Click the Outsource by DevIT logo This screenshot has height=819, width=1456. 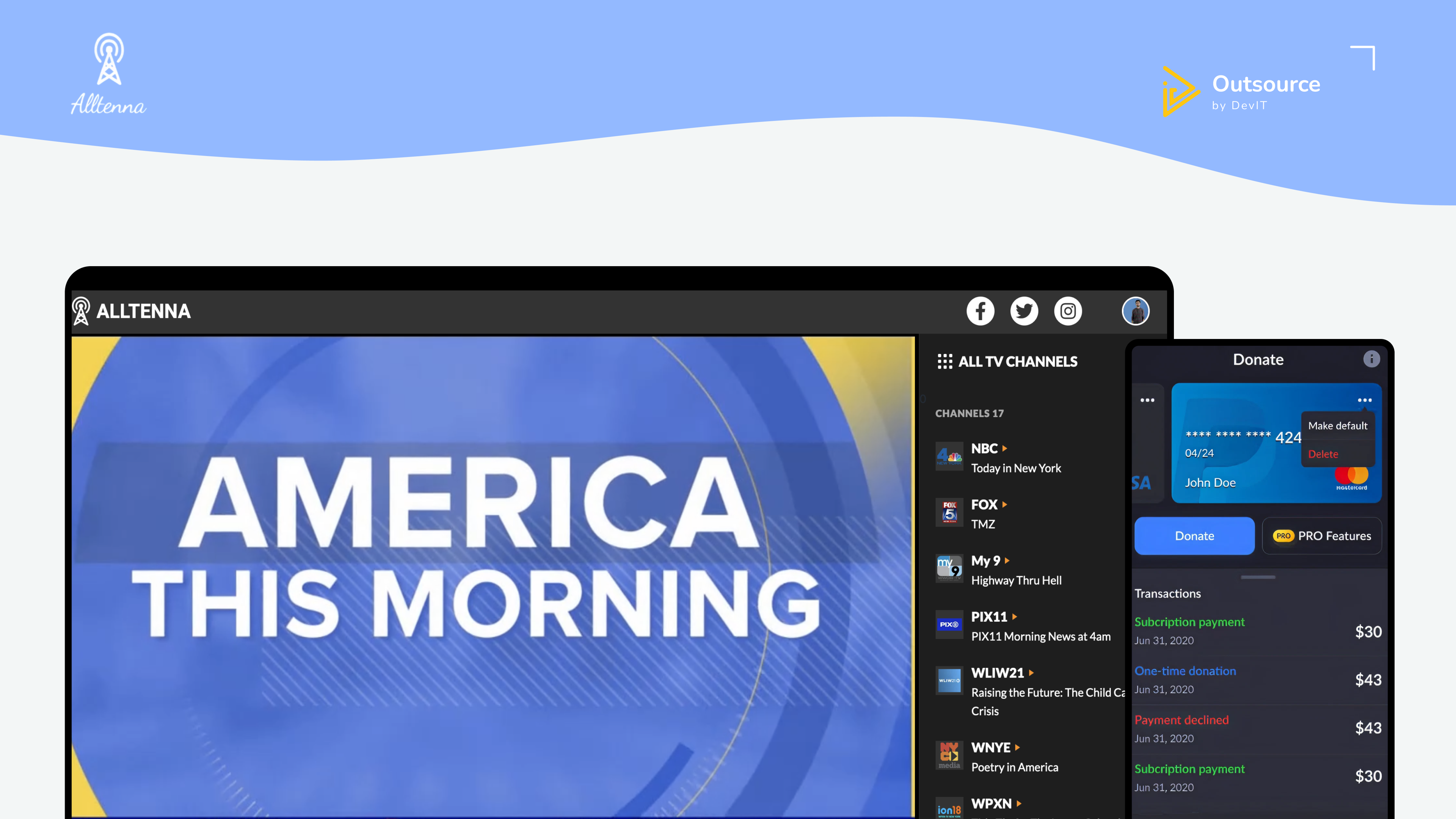pyautogui.click(x=1241, y=91)
